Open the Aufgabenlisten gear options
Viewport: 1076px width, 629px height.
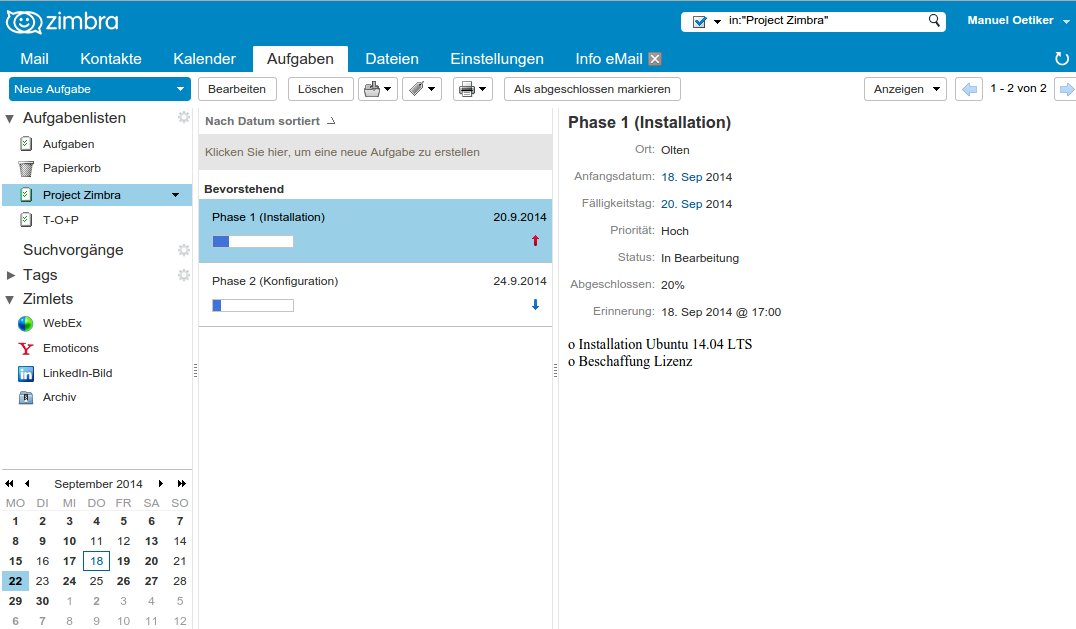(x=183, y=117)
